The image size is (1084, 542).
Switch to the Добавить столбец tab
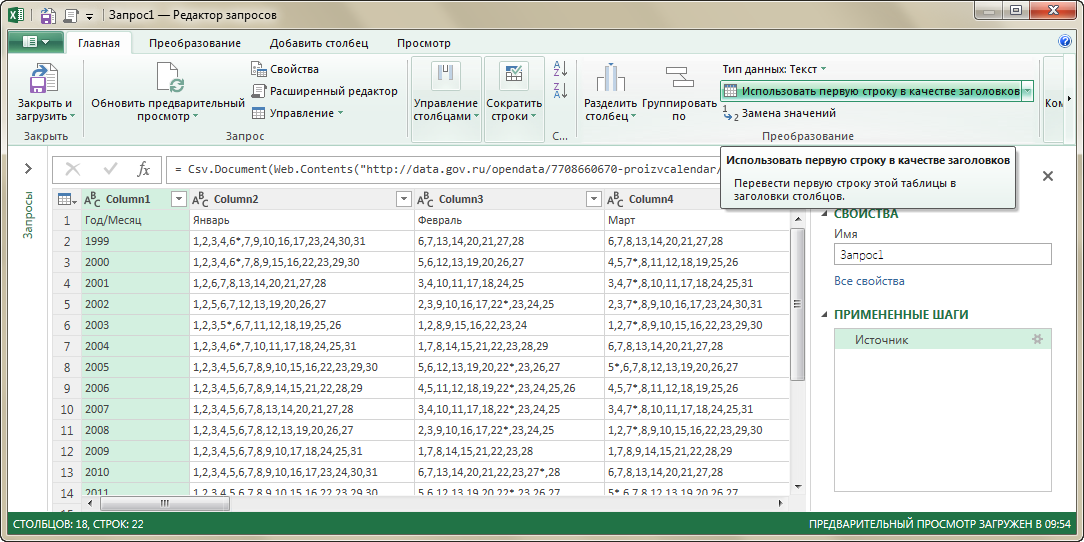[x=319, y=43]
